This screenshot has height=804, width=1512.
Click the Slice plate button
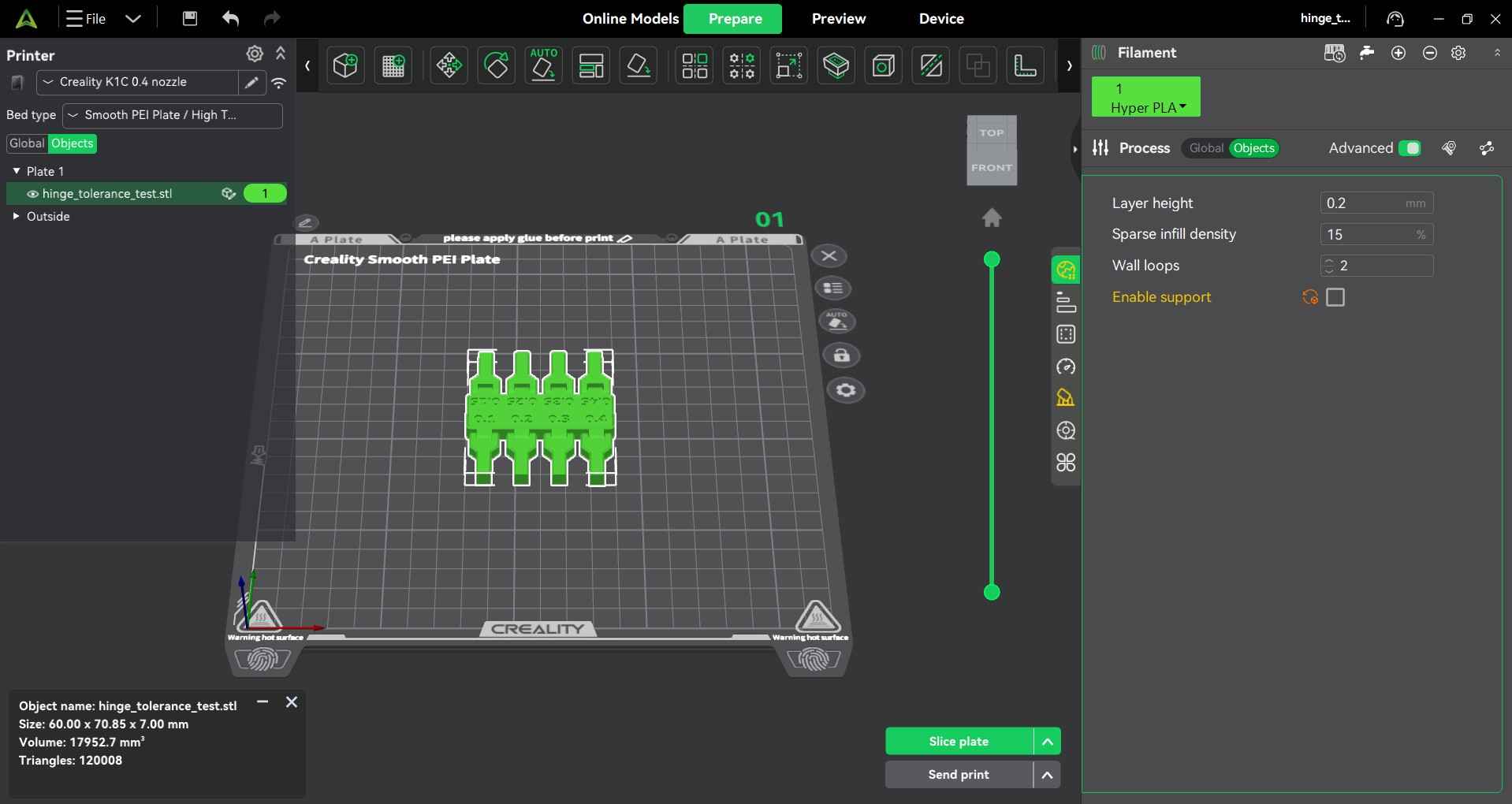pyautogui.click(x=959, y=742)
